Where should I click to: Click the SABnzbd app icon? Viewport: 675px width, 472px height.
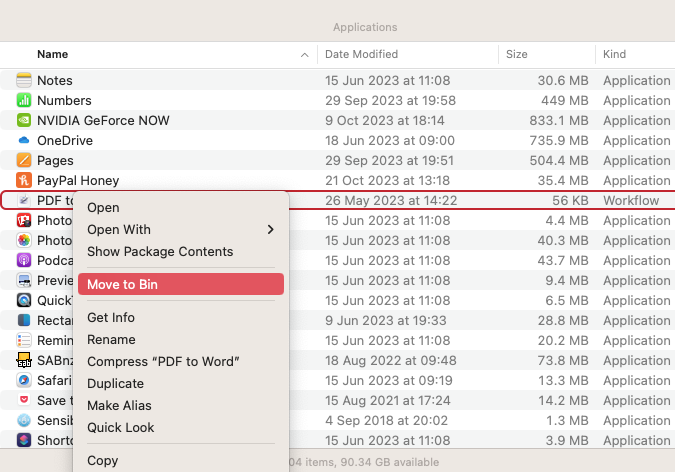[24, 360]
